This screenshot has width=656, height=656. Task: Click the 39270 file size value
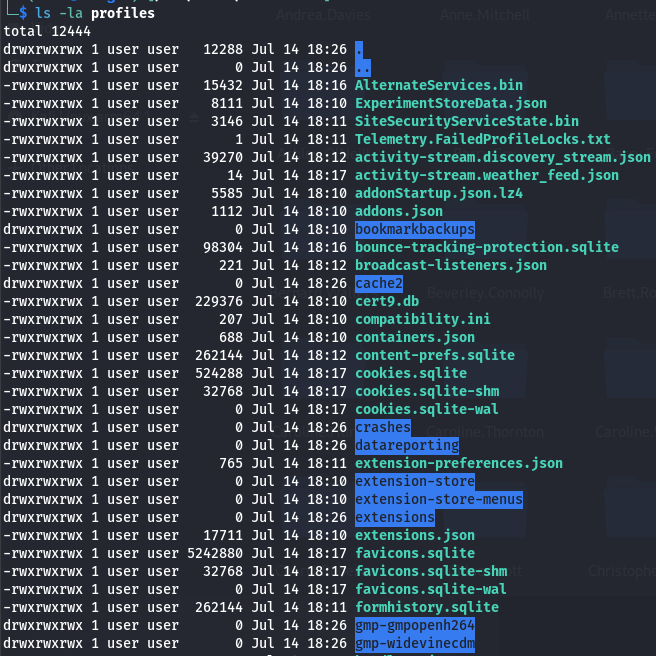click(223, 157)
